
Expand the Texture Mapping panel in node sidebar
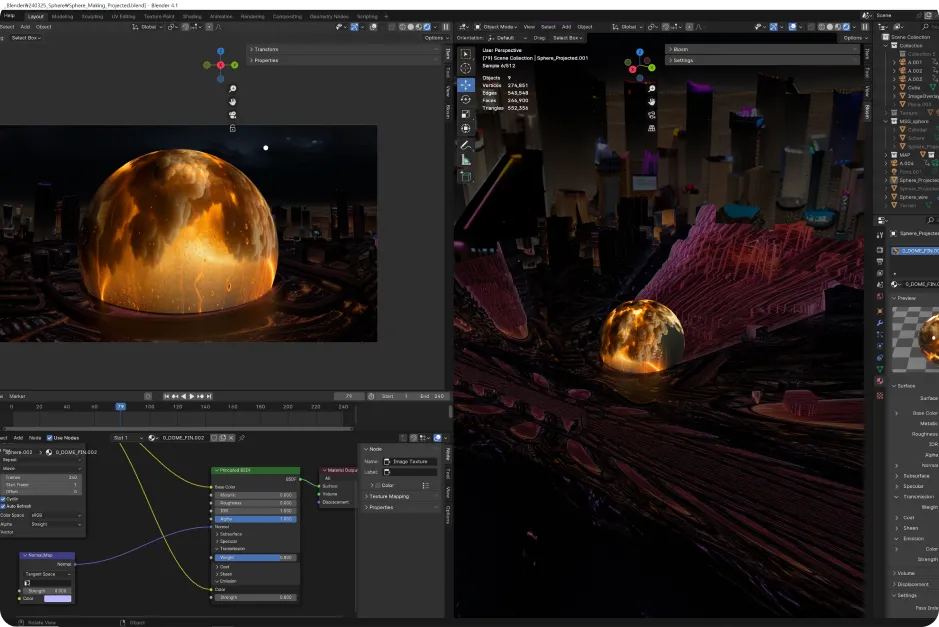tap(400, 496)
